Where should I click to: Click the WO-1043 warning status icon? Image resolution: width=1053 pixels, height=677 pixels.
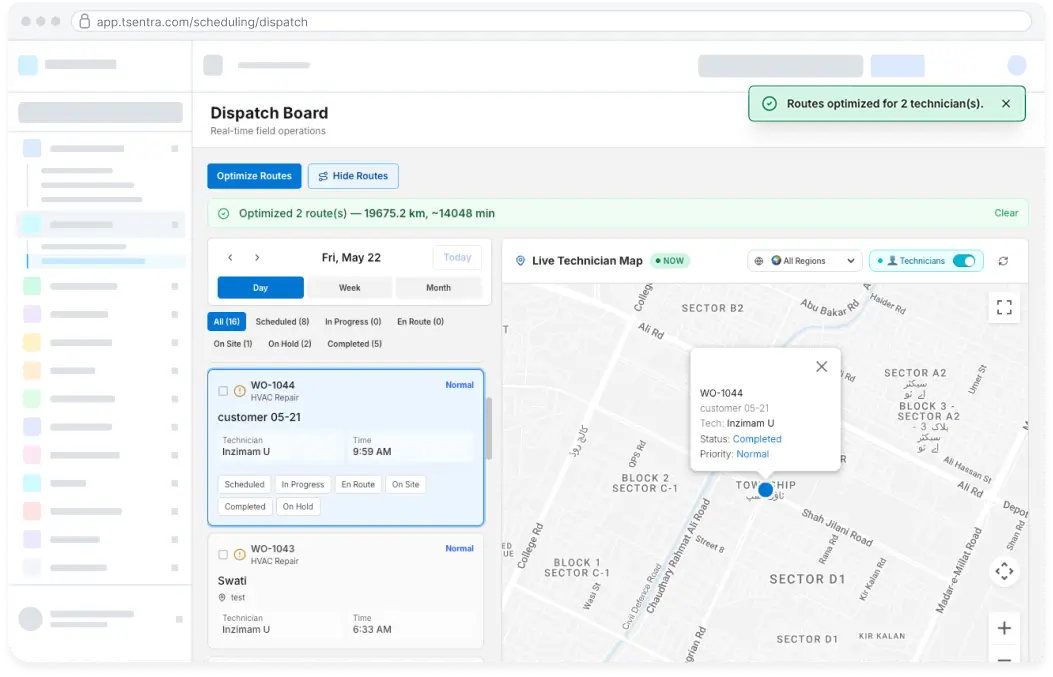tap(240, 555)
